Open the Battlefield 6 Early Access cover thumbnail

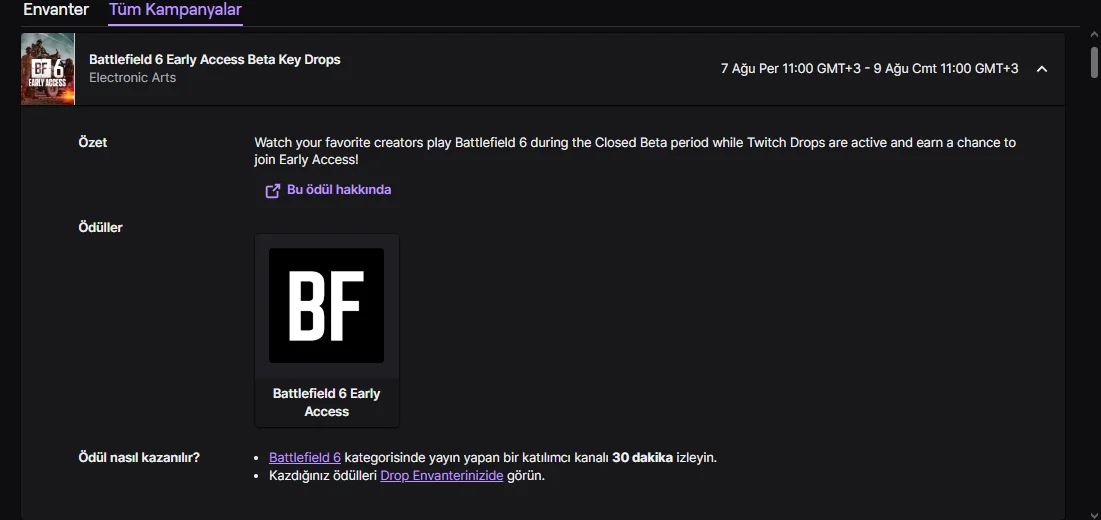pos(48,69)
